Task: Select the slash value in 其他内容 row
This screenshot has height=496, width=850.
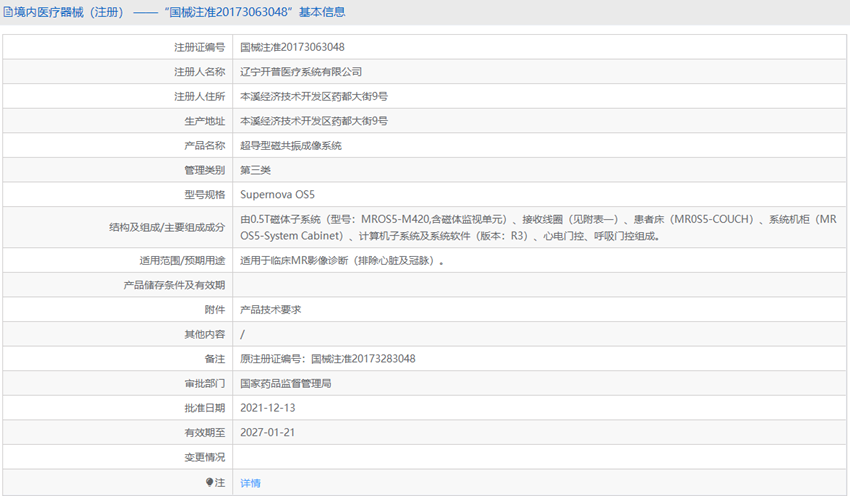Action: [242, 334]
